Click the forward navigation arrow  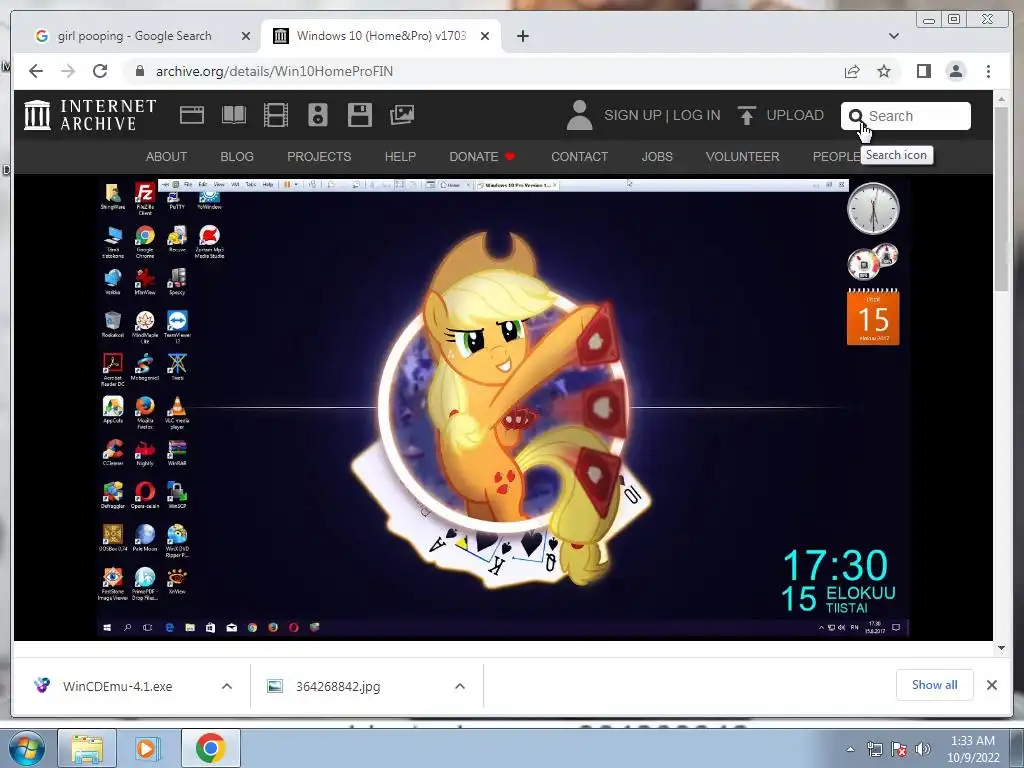pyautogui.click(x=68, y=71)
